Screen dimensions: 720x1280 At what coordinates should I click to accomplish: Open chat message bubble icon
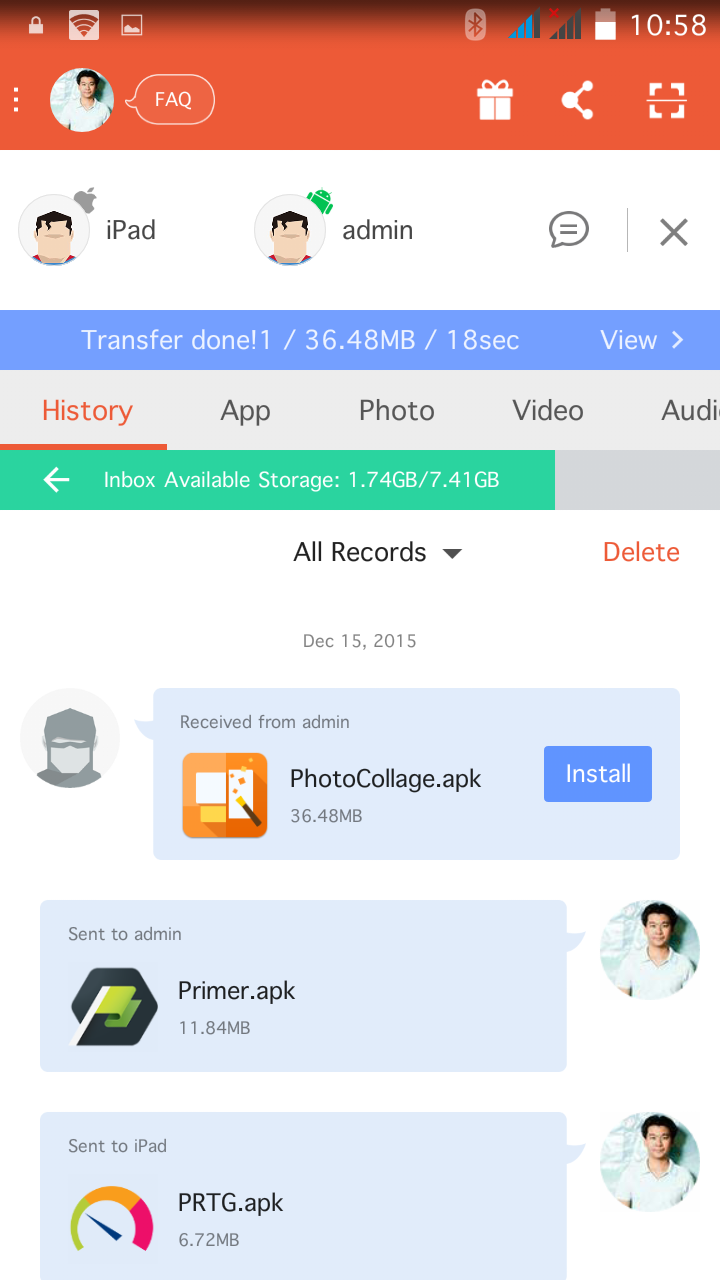click(x=569, y=230)
